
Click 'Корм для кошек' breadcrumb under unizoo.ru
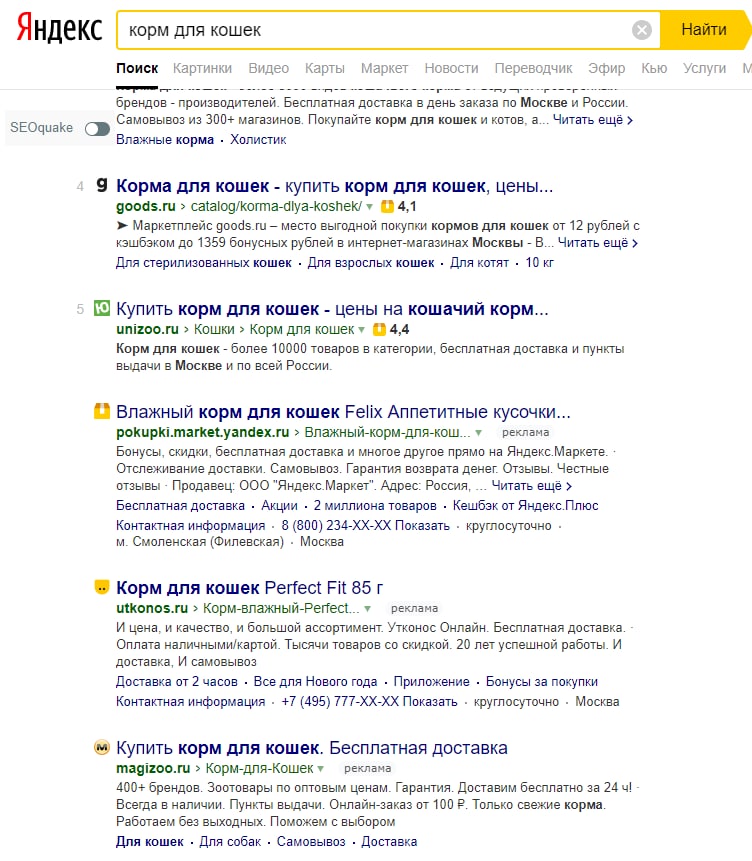coord(302,329)
